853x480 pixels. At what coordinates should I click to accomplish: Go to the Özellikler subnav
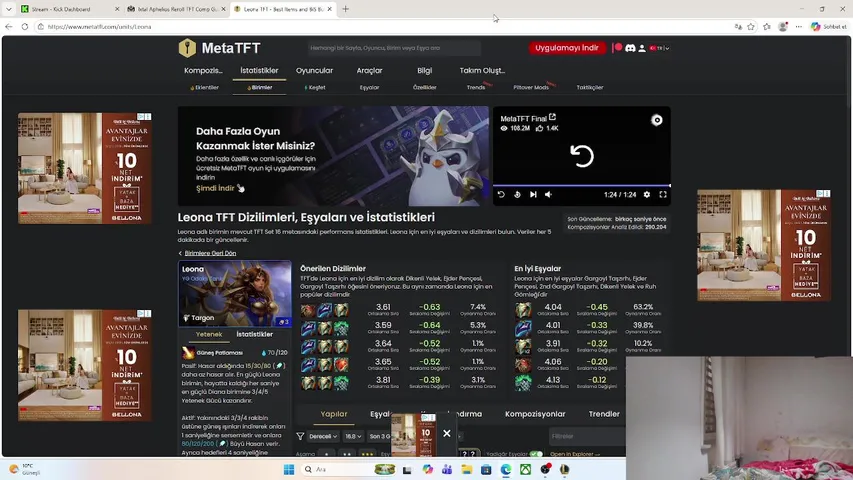[424, 87]
